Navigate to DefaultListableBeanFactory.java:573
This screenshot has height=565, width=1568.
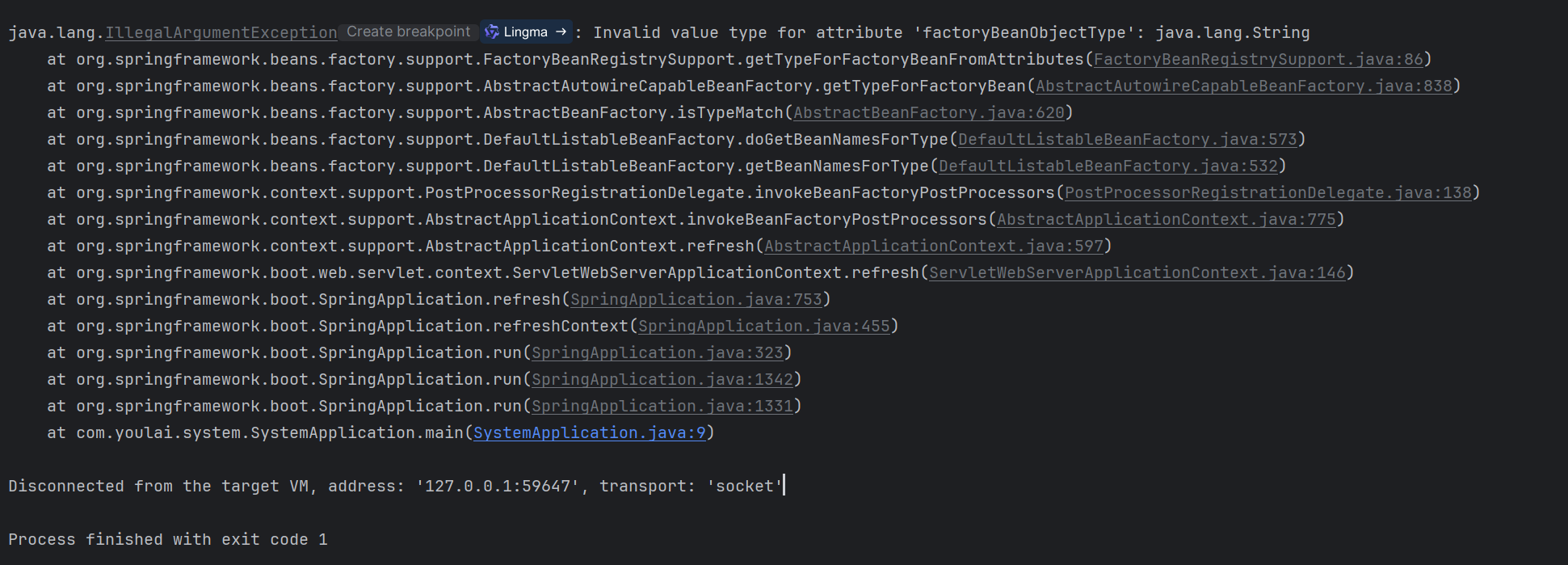click(1127, 140)
